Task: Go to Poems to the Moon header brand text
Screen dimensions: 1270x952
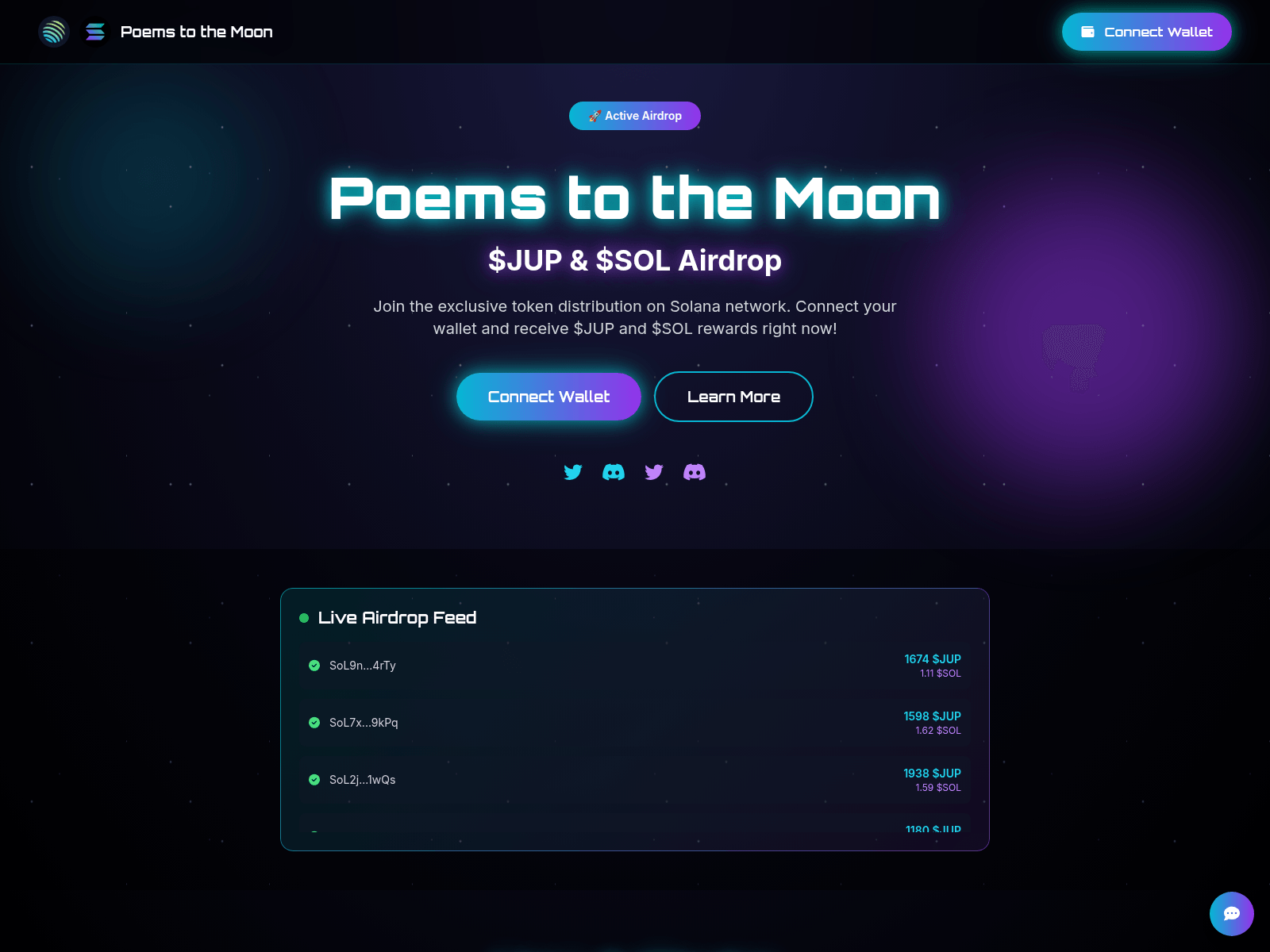Action: point(196,32)
